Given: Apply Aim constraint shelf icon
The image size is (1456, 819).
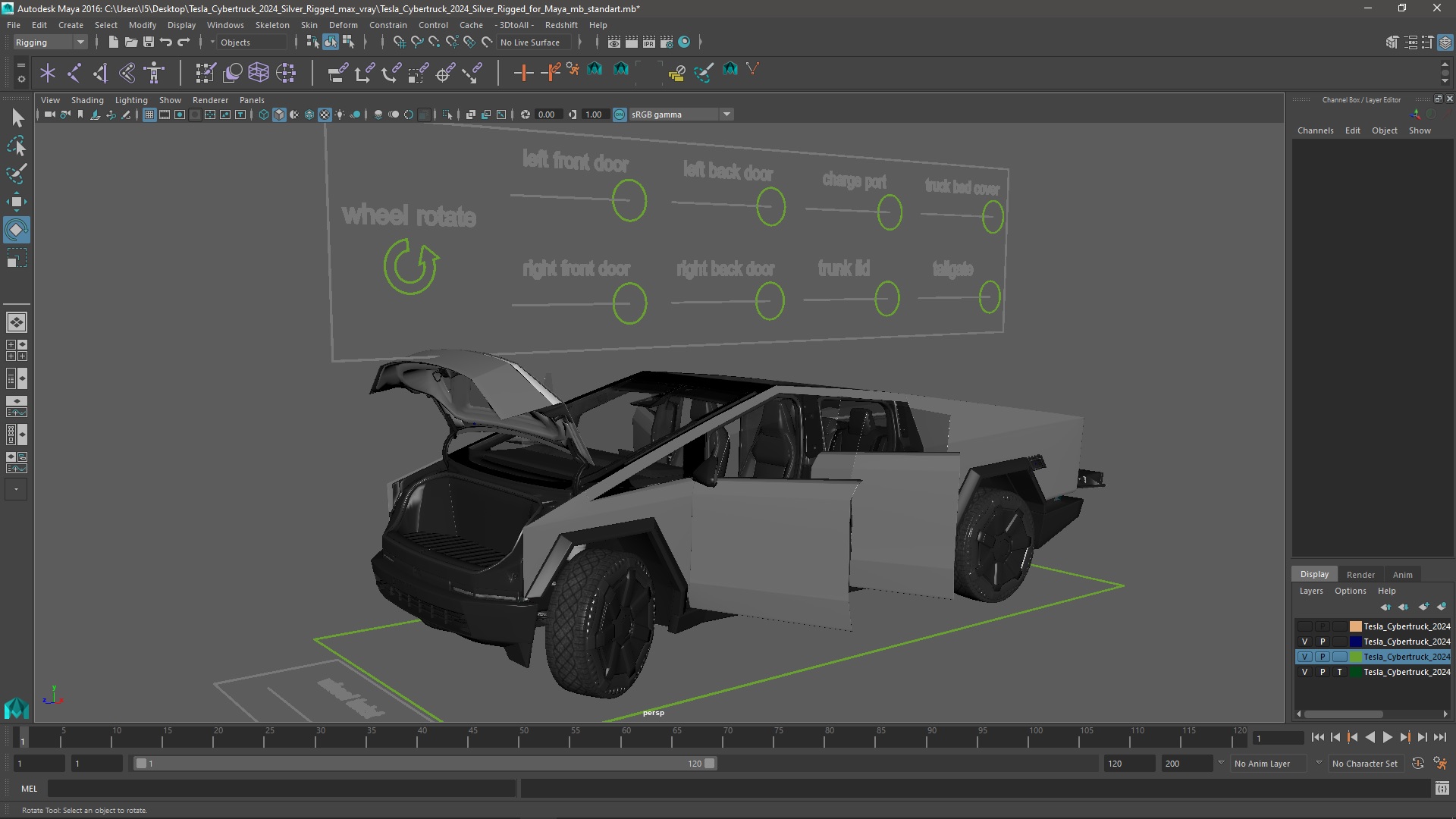Looking at the screenshot, I should (x=445, y=73).
